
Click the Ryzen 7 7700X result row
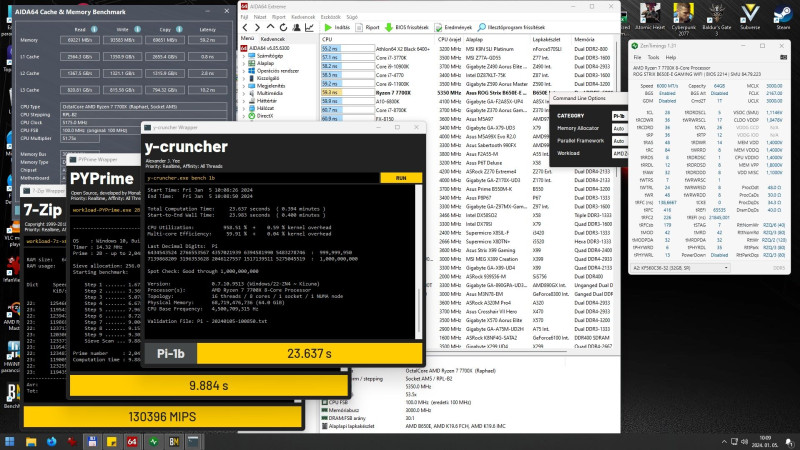466,93
